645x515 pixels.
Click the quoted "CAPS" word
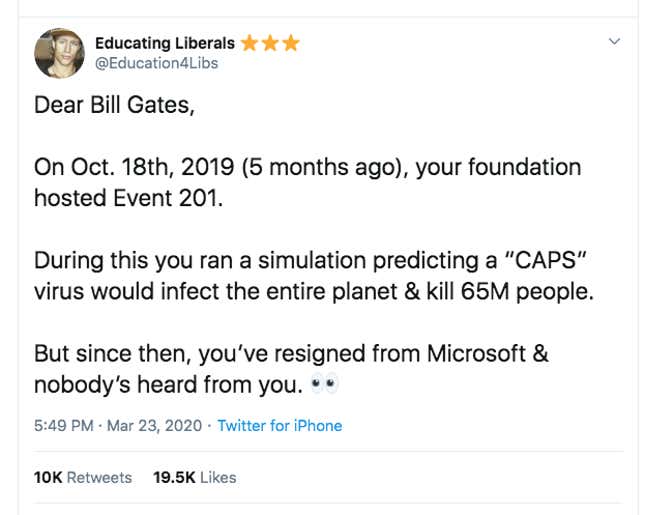(x=545, y=260)
